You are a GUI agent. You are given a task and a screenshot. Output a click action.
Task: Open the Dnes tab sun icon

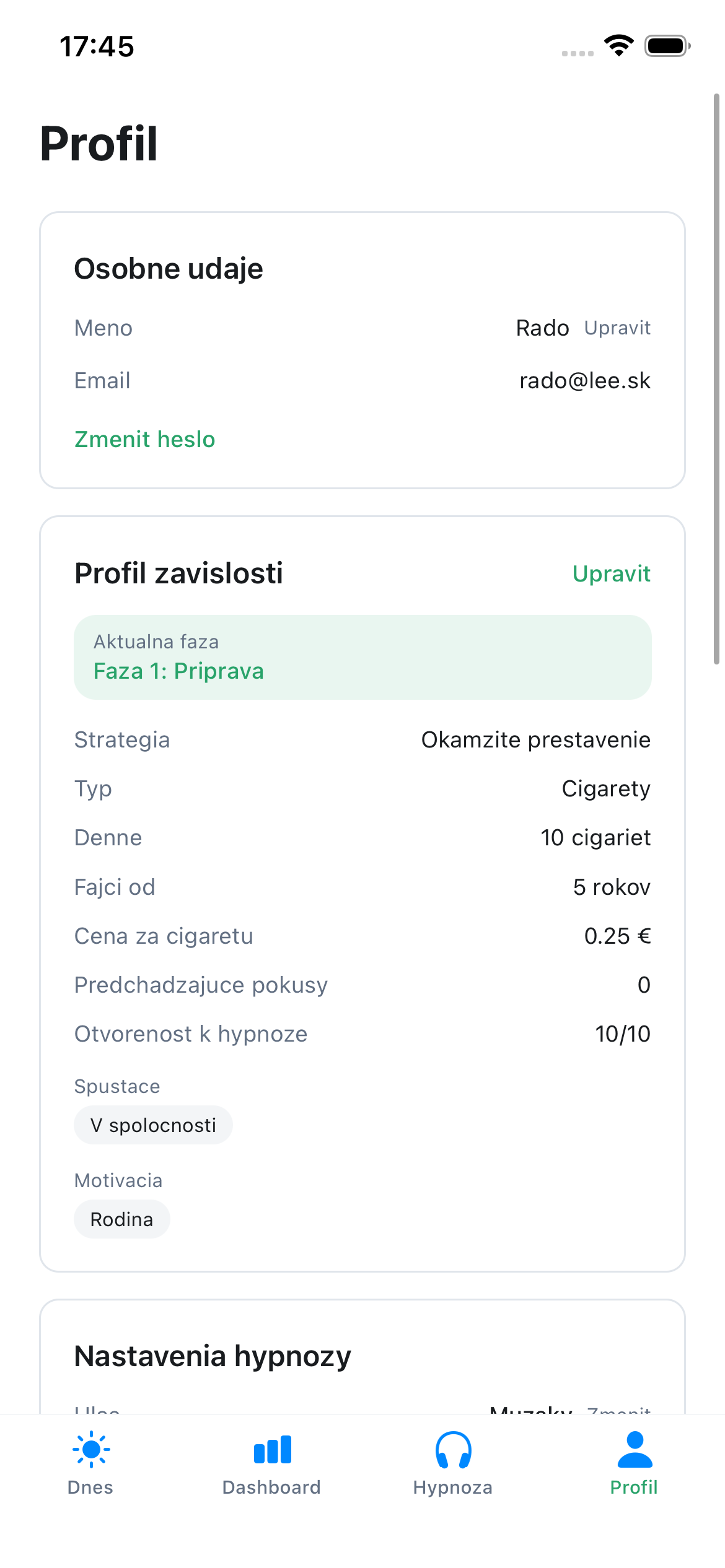91,1449
